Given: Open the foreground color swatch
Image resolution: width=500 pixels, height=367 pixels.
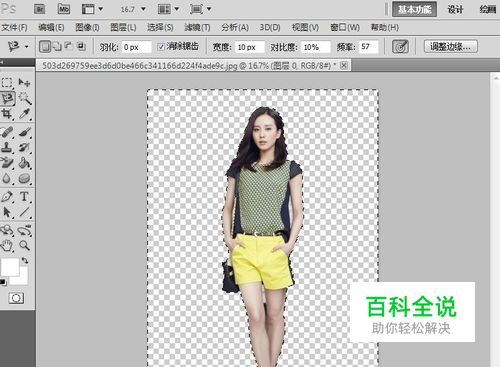Looking at the screenshot, I should pyautogui.click(x=9, y=266).
